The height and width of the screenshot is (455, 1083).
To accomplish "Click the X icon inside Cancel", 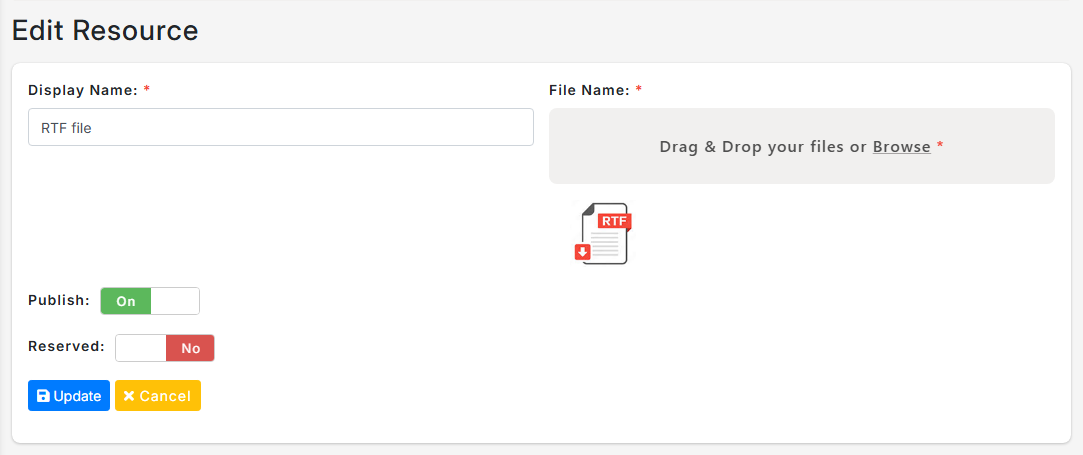I will pos(129,396).
